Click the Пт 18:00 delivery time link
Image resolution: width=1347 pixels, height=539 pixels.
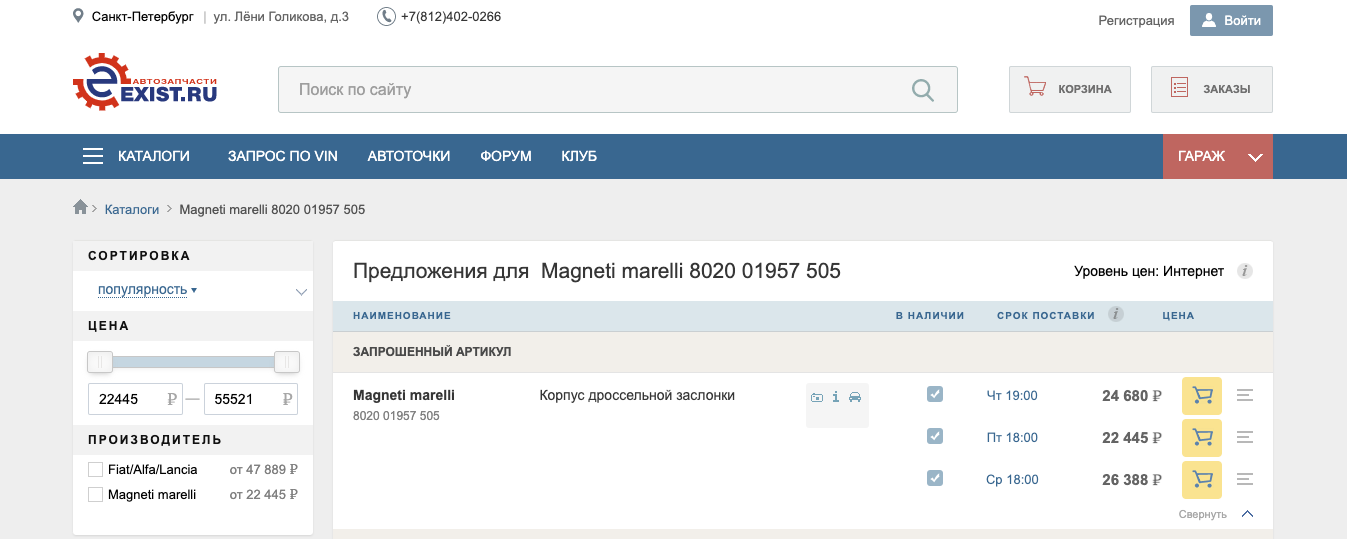click(1012, 438)
